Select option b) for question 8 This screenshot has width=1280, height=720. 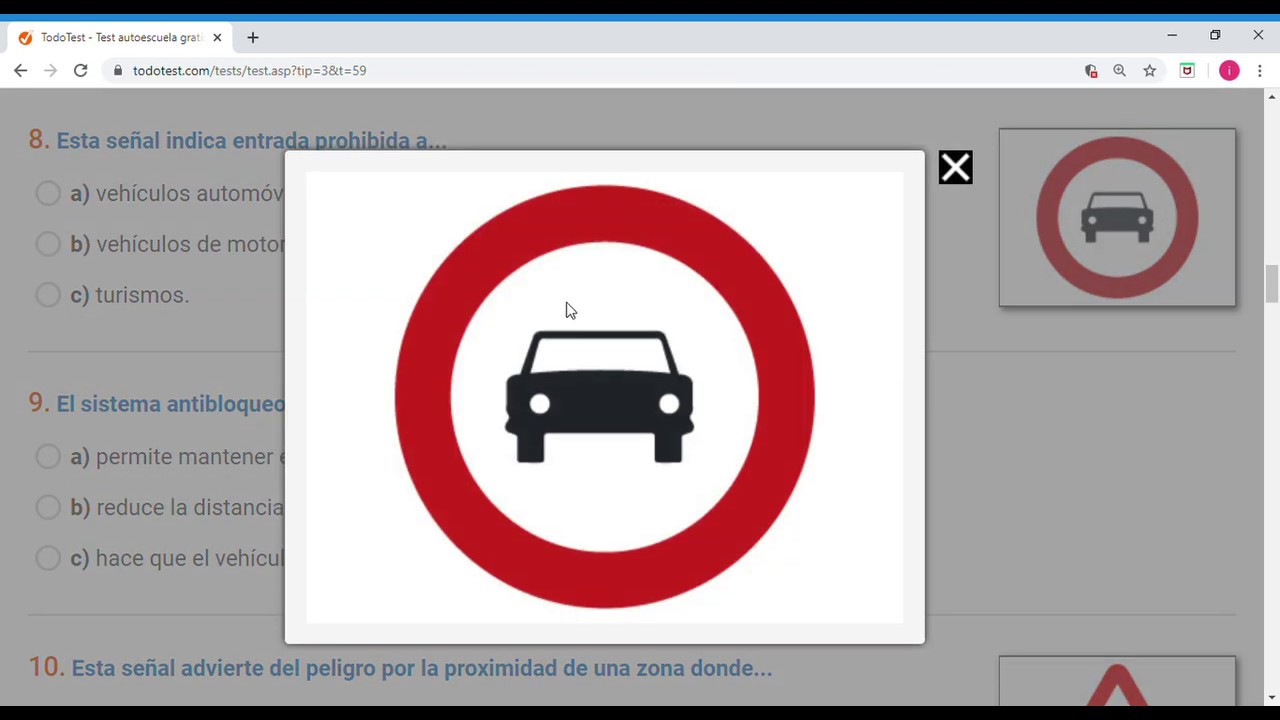point(48,244)
